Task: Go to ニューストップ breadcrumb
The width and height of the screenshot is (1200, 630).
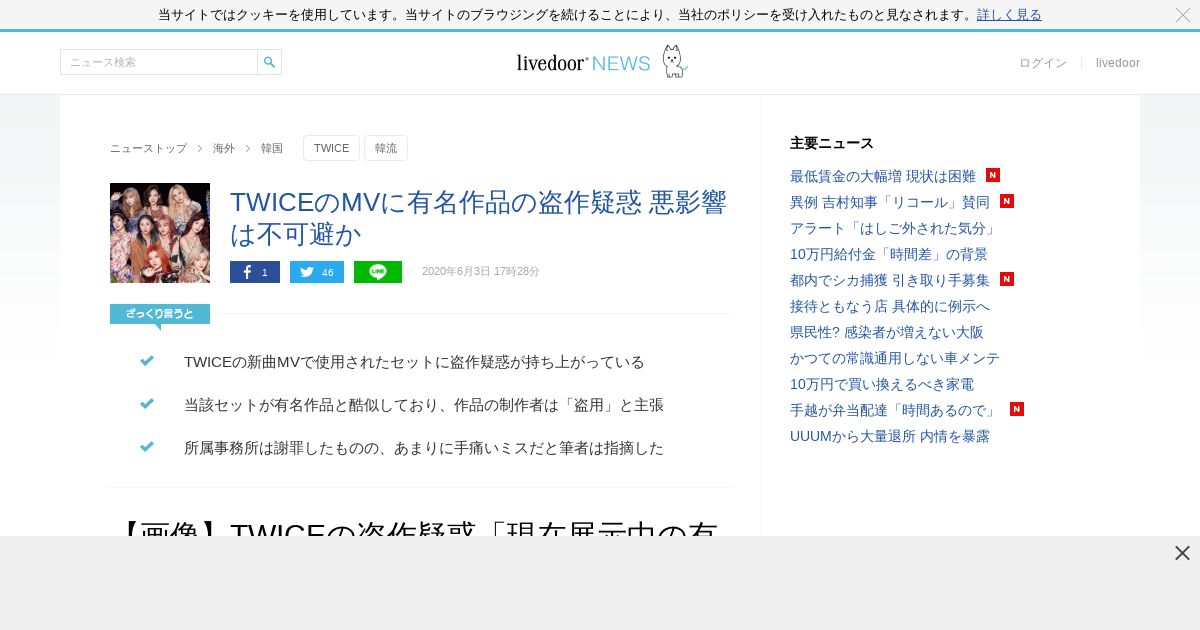Action: click(148, 148)
